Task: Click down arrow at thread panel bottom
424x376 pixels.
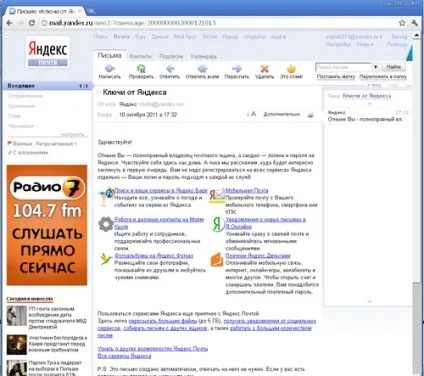Action: [x=369, y=301]
